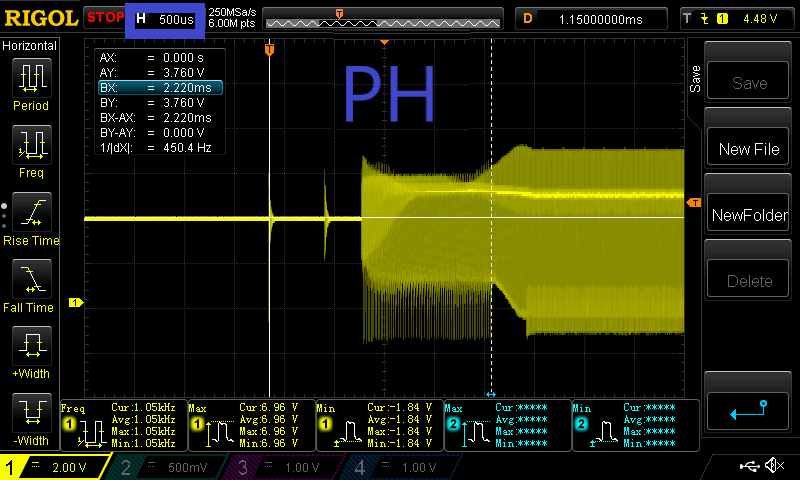
Task: Click the 1/|dX| value 450.4 Hz
Action: 187,148
